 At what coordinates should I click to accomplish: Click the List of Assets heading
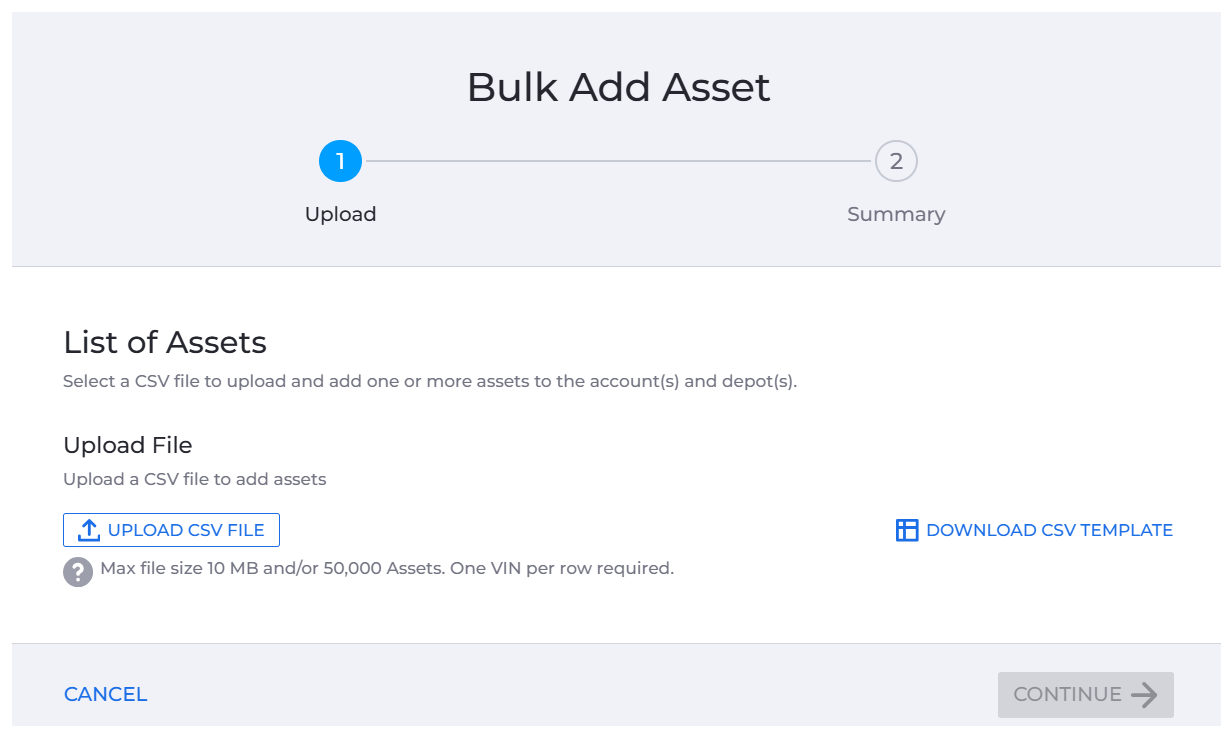tap(165, 342)
